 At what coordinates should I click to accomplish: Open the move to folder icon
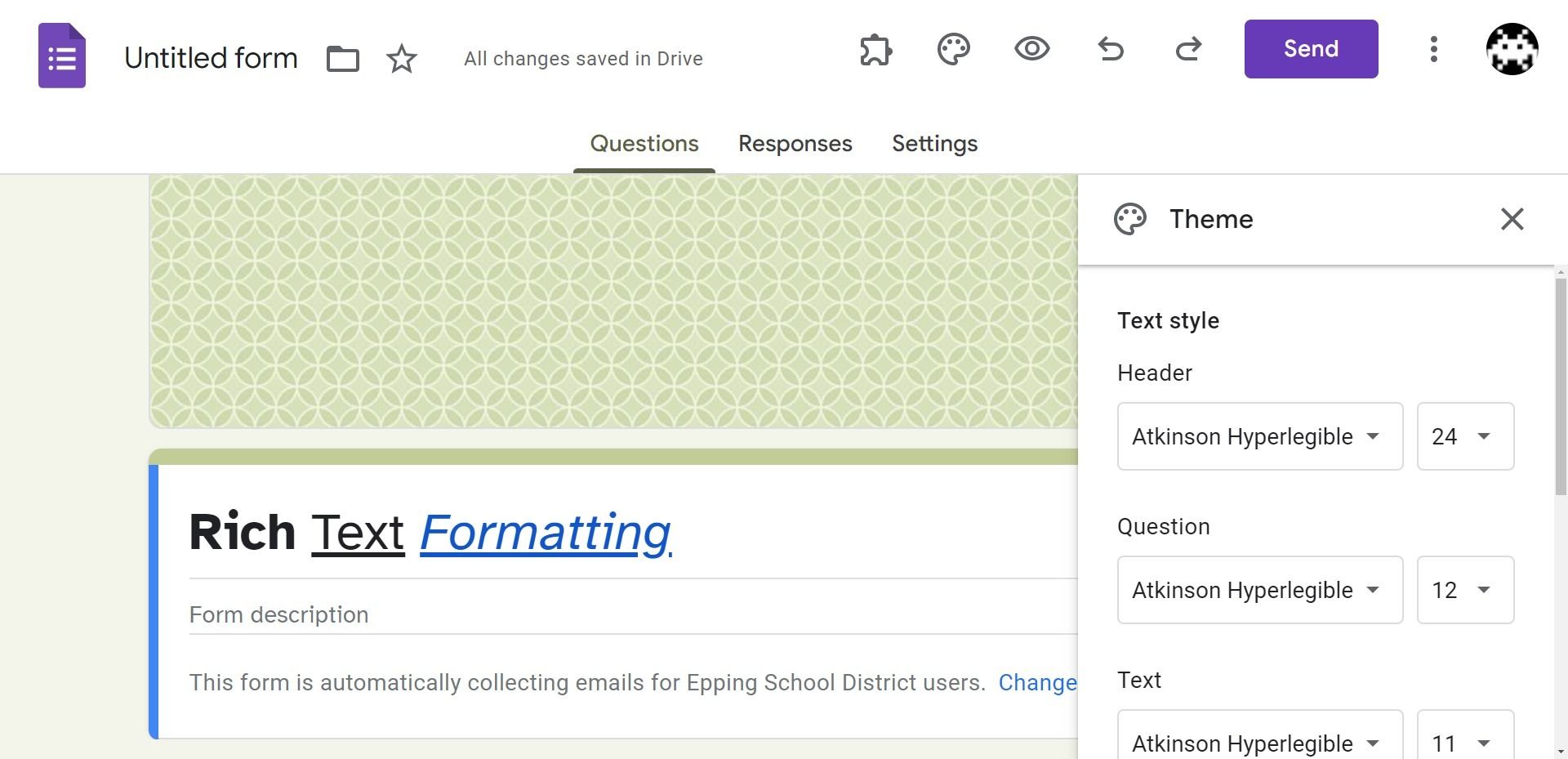click(x=343, y=59)
